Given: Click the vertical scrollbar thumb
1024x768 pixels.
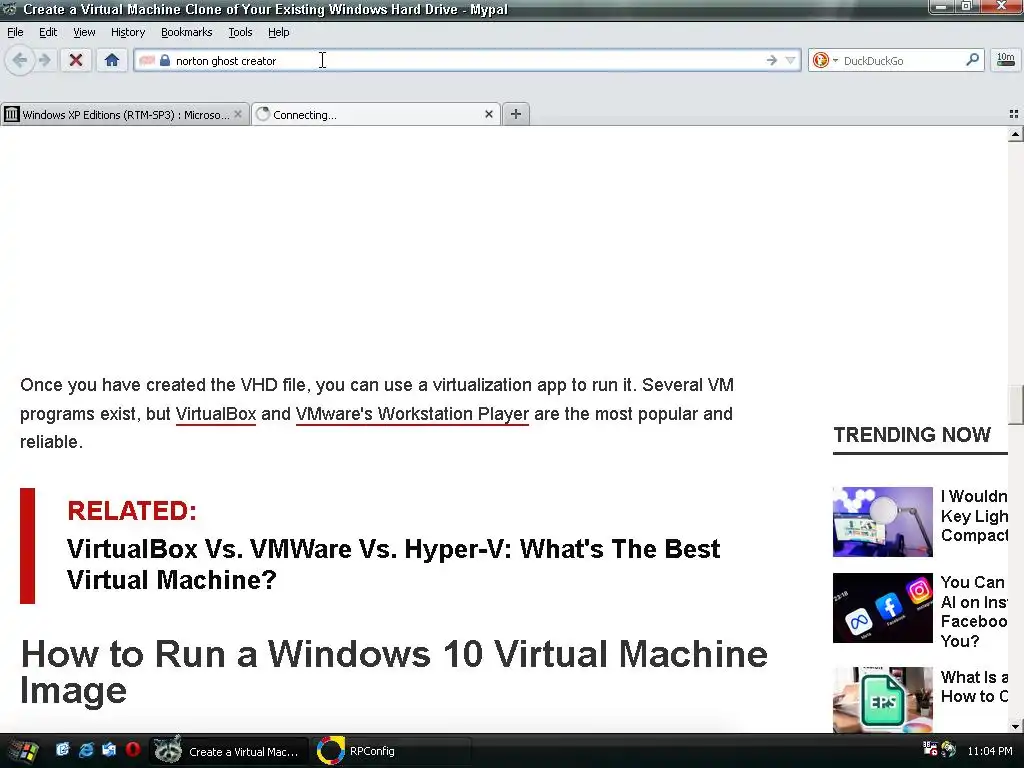Looking at the screenshot, I should pos(1015,405).
